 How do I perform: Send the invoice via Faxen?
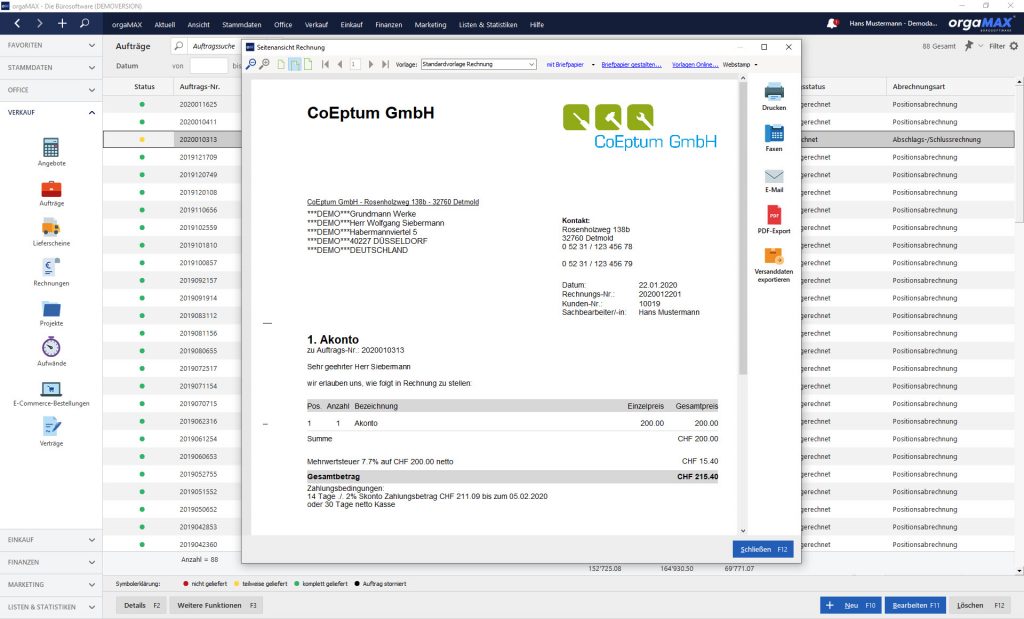(x=774, y=138)
